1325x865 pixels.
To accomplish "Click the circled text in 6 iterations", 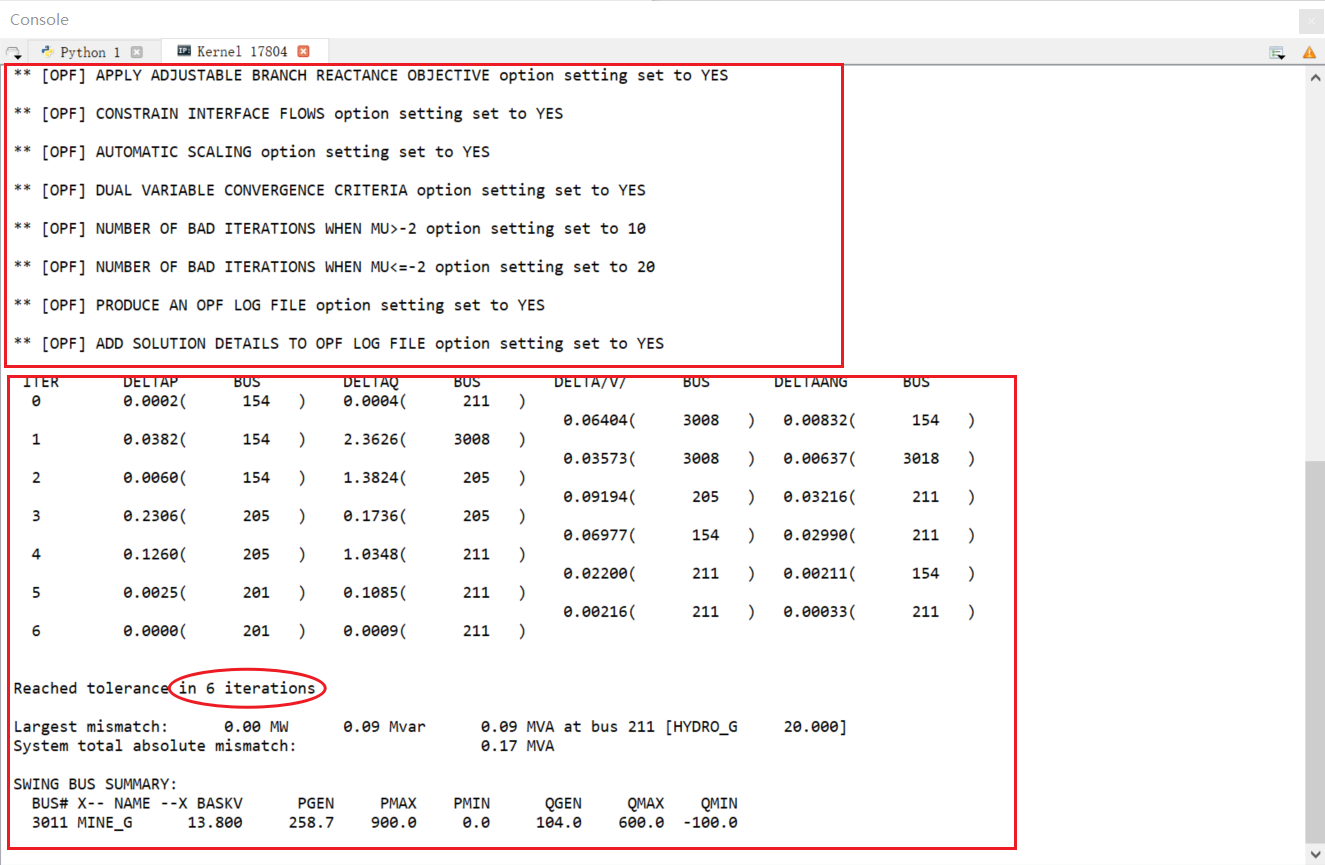I will pos(248,688).
